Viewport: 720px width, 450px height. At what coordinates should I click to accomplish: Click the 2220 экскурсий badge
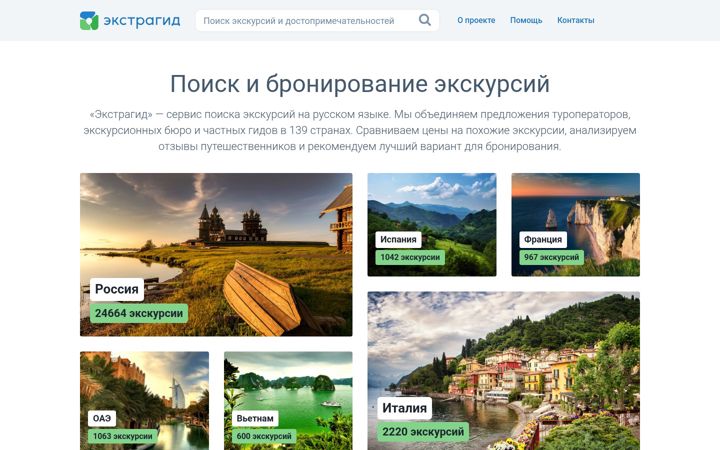click(x=423, y=432)
